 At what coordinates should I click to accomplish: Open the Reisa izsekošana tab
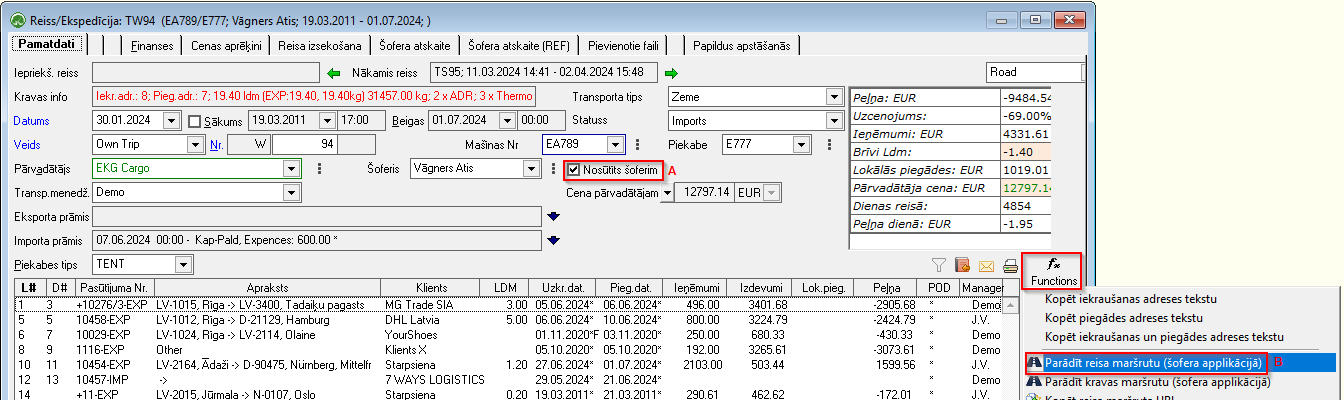(x=320, y=46)
